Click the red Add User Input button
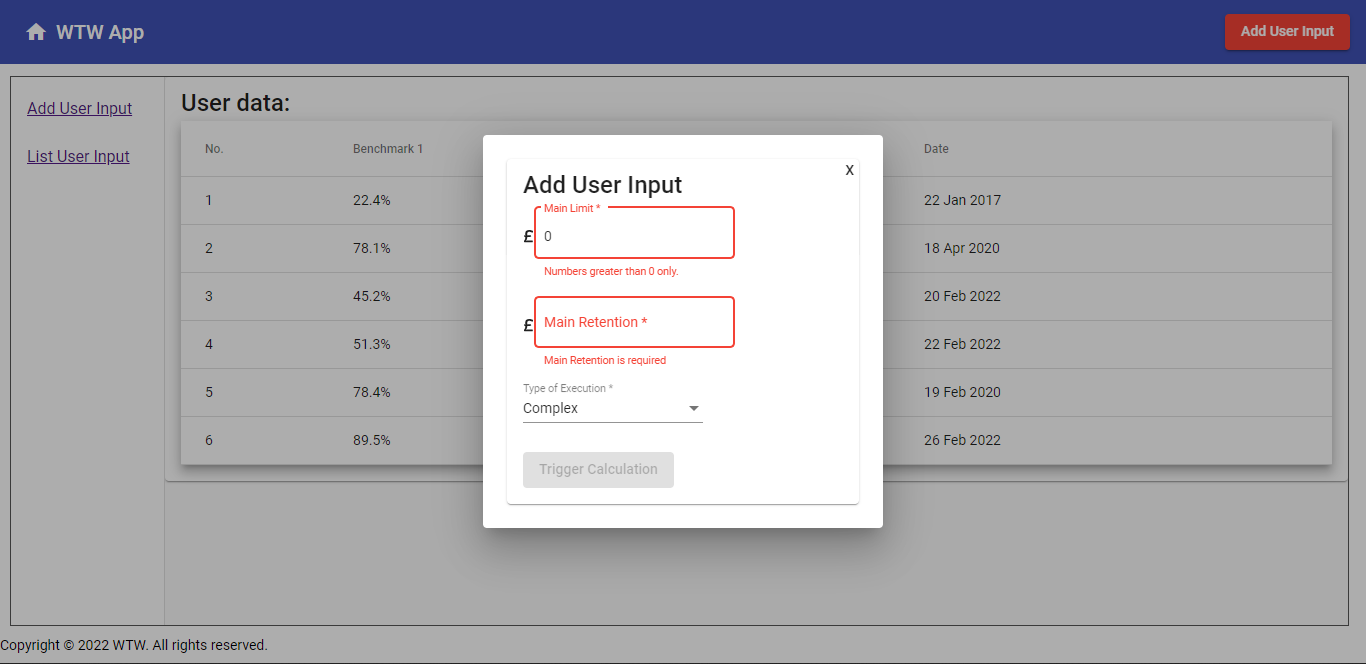Viewport: 1366px width, 664px height. pyautogui.click(x=1287, y=31)
